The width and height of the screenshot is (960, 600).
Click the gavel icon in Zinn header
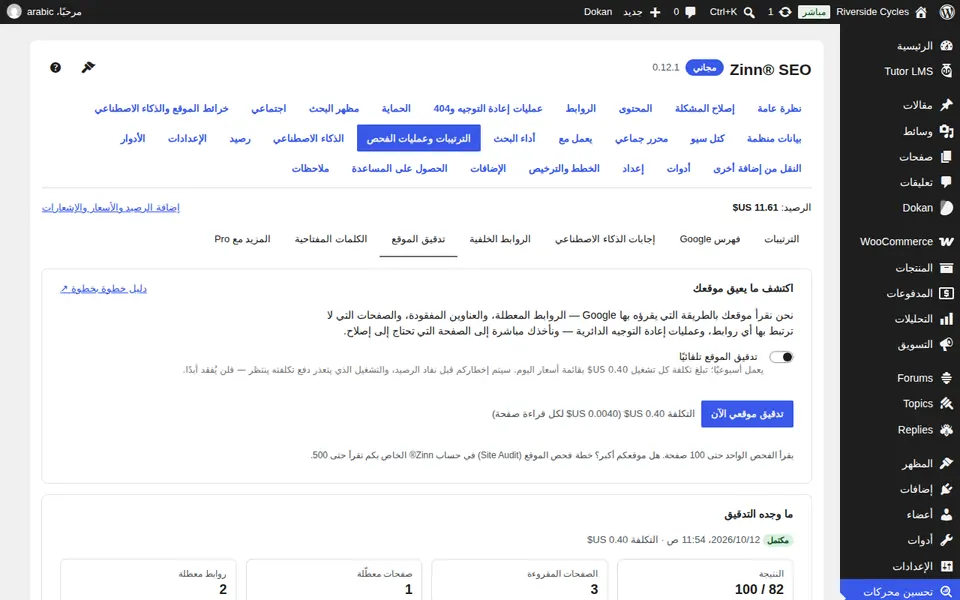click(89, 67)
